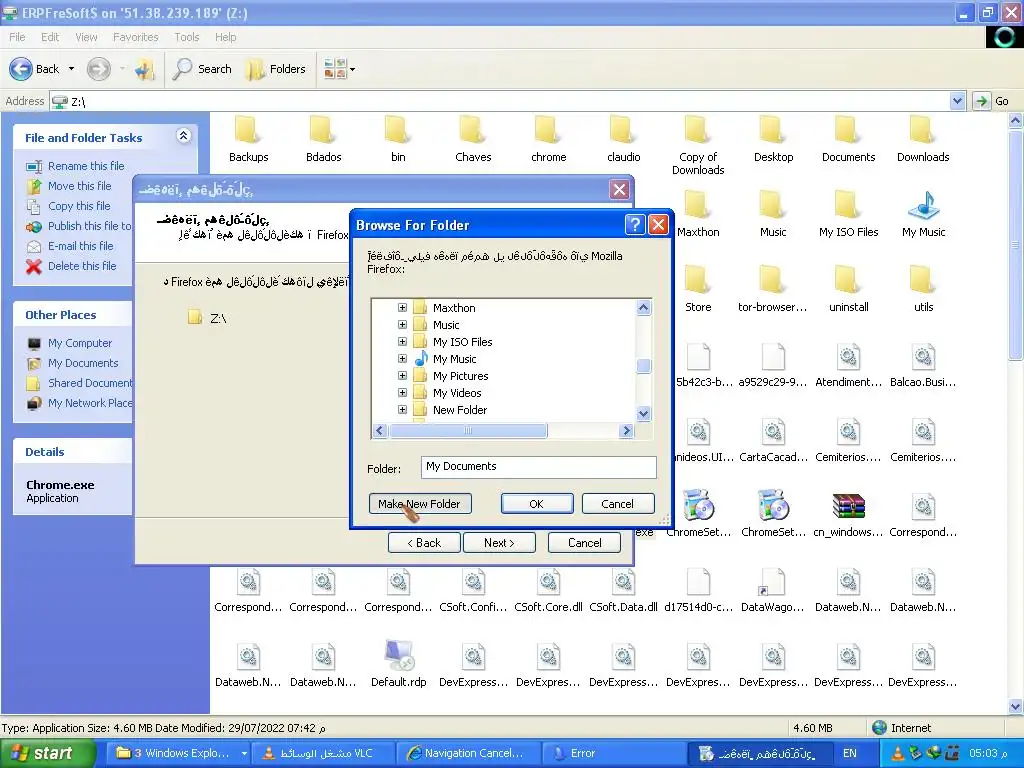This screenshot has width=1024, height=768.
Task: Click Cancel in Browse For Folder
Action: [617, 504]
